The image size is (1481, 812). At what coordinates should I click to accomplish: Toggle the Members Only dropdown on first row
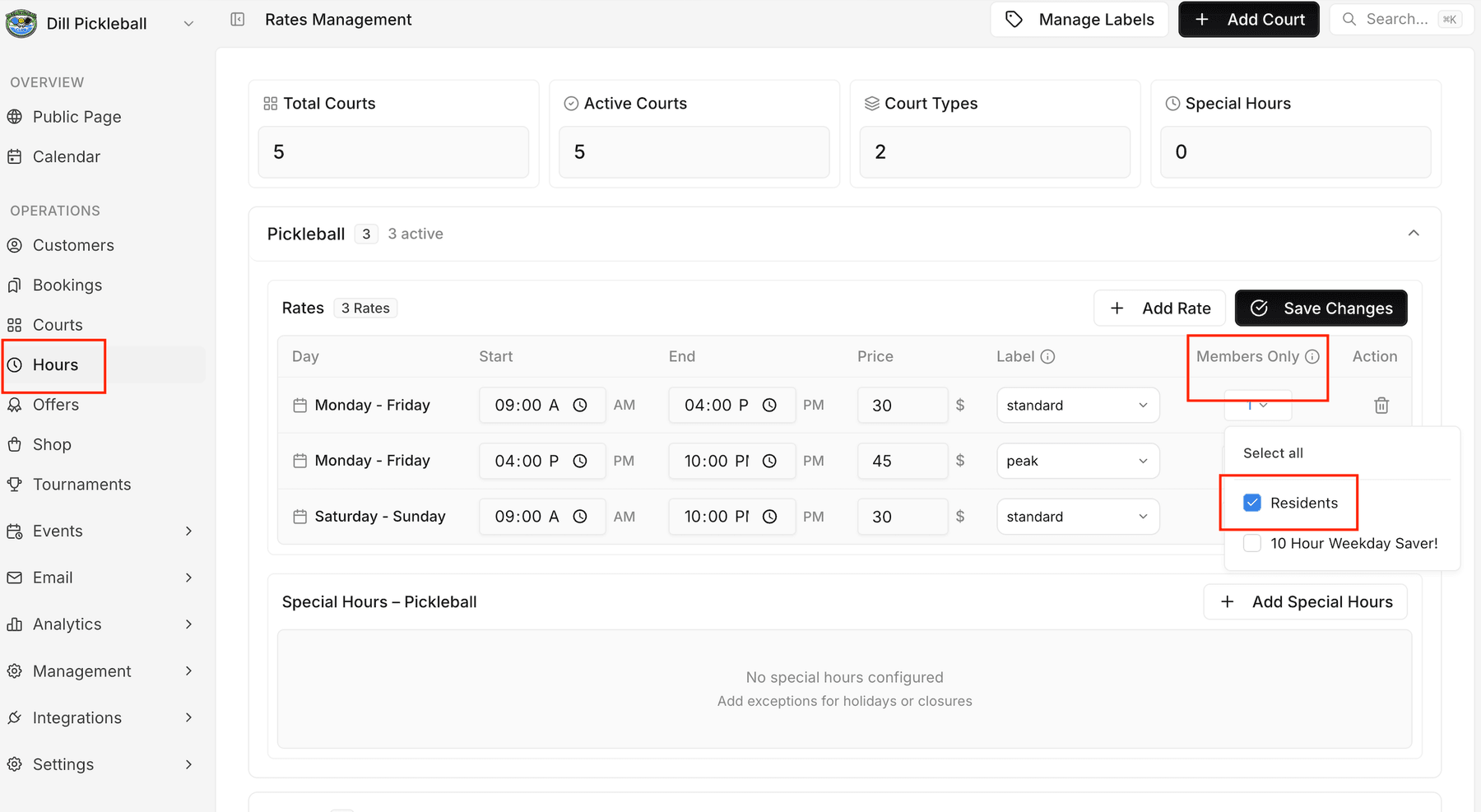click(1257, 405)
